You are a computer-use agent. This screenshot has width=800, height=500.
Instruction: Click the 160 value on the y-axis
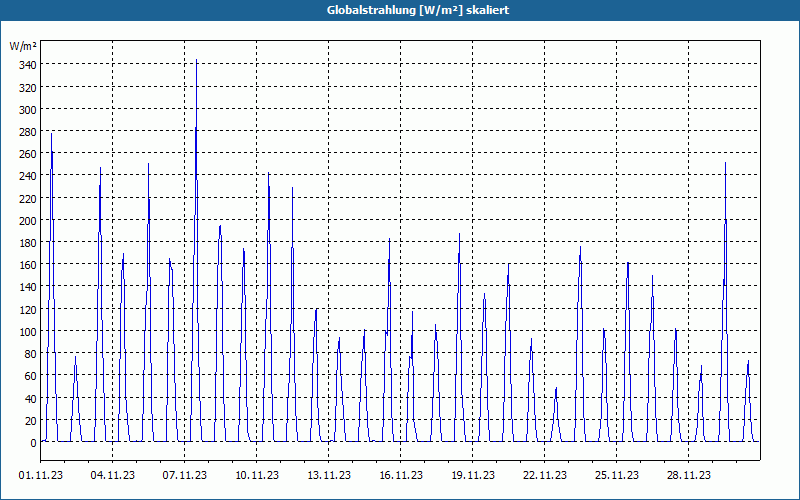tap(28, 265)
